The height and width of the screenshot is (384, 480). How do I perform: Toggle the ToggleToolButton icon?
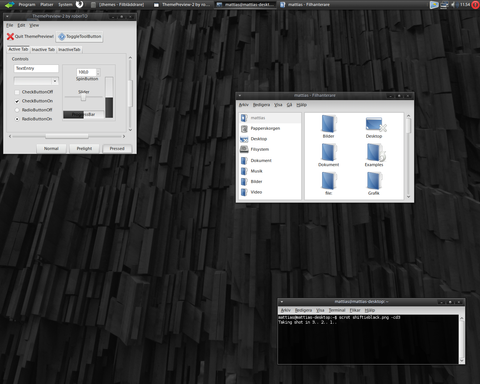62,37
